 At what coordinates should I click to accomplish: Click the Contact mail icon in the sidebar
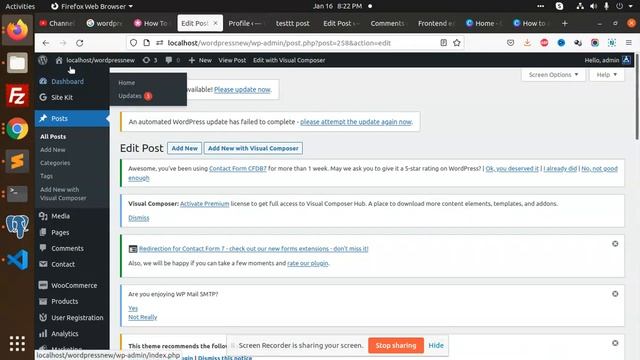43,264
